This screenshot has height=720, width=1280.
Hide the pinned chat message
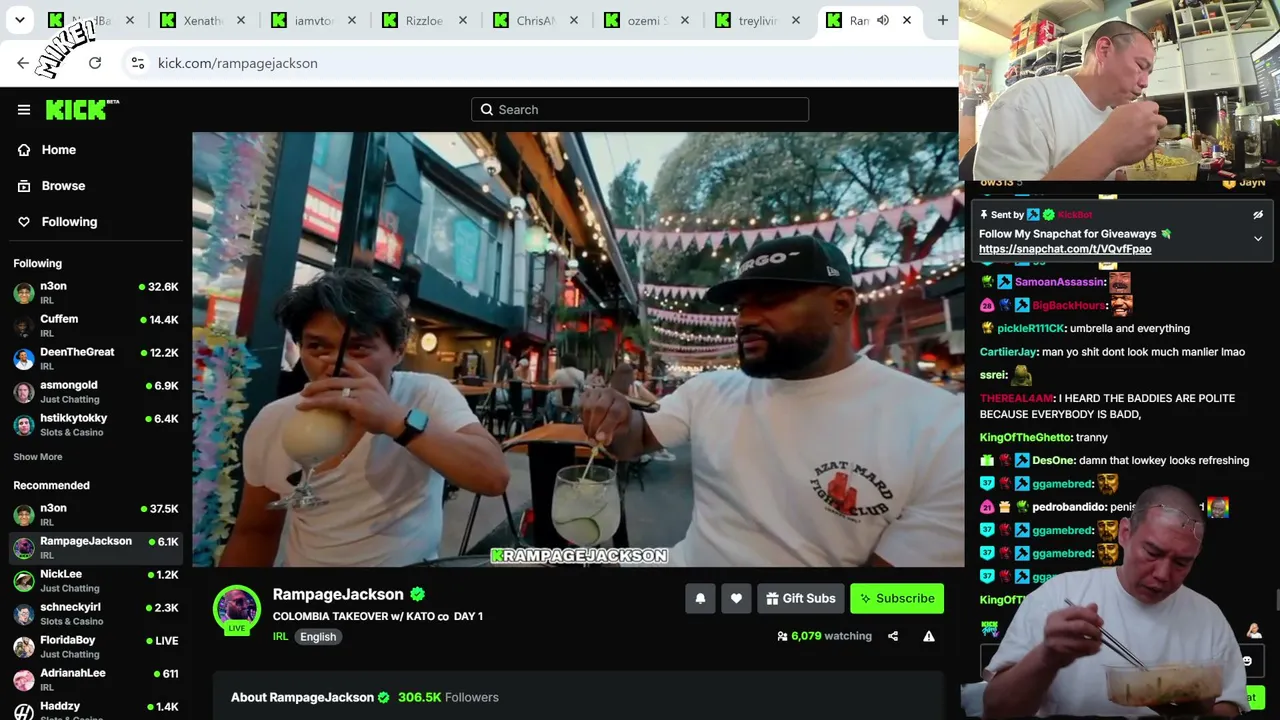click(1258, 215)
